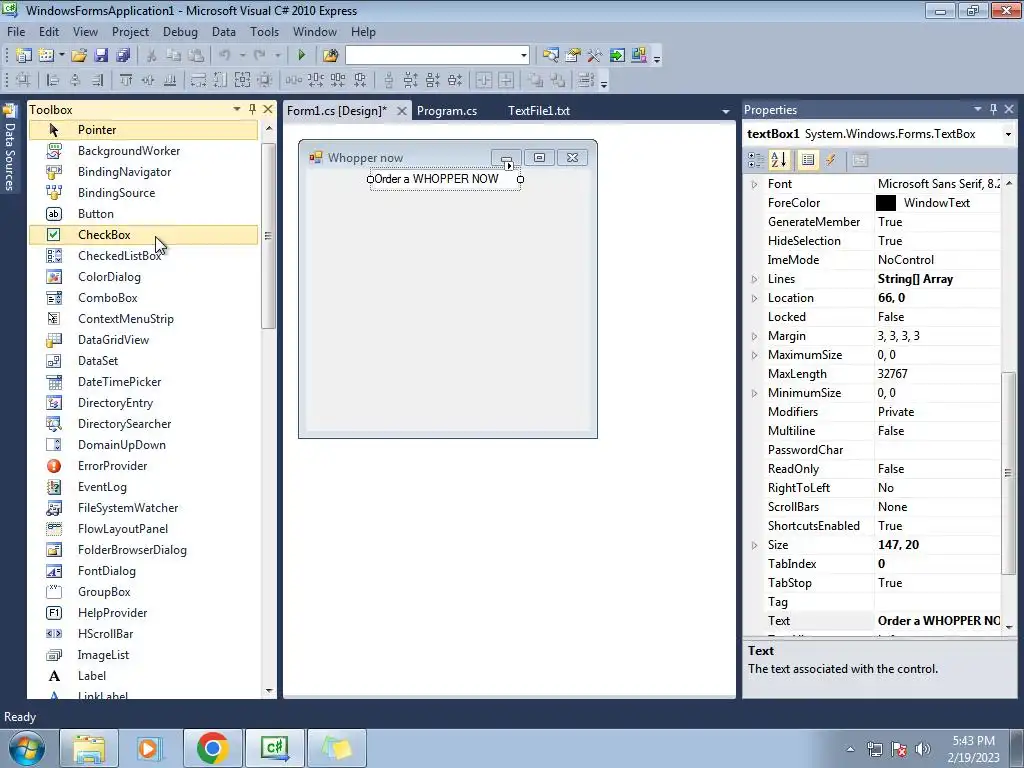The width and height of the screenshot is (1024, 768).
Task: Click the Toolbox vertical scrollbar thumb
Action: [x=268, y=235]
